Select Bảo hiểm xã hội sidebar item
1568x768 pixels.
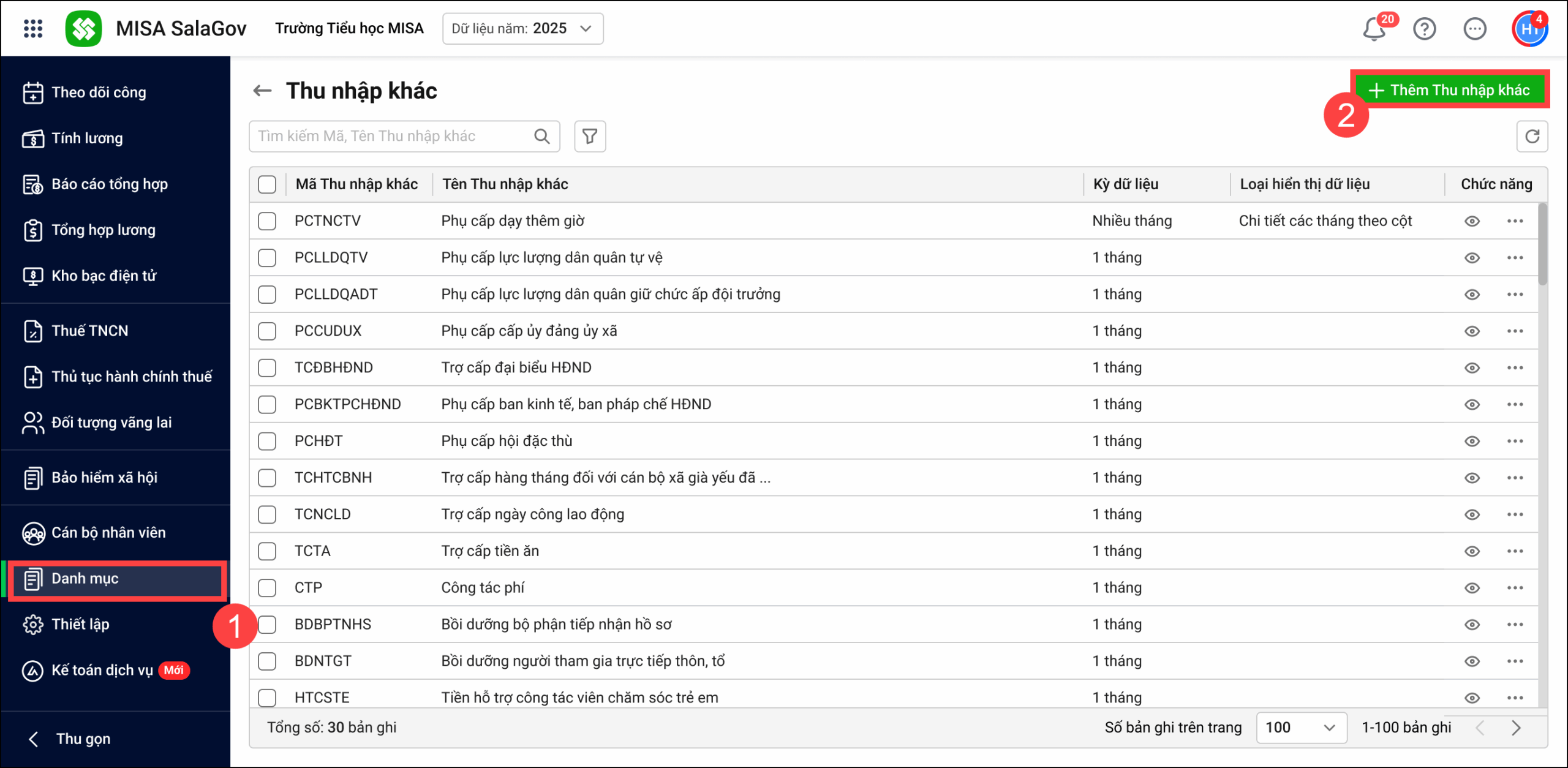pyautogui.click(x=104, y=478)
